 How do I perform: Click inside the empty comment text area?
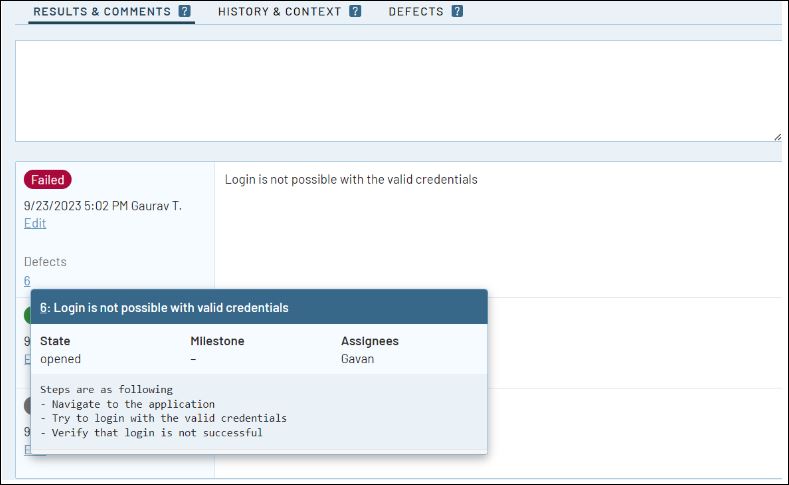pyautogui.click(x=399, y=91)
